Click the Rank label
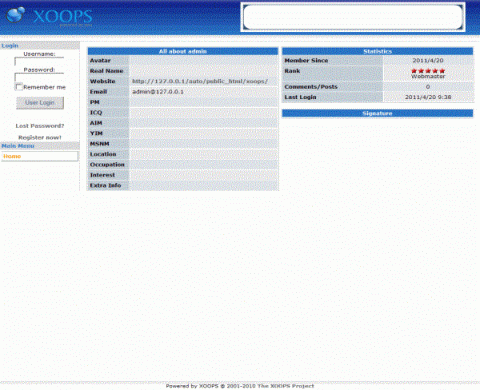 point(292,71)
